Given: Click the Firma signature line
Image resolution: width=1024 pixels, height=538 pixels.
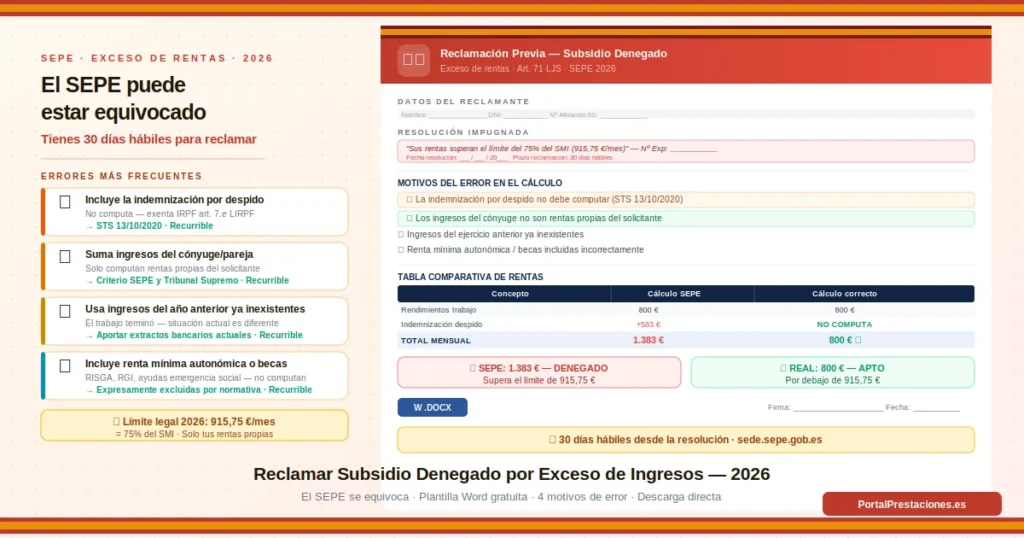Looking at the screenshot, I should (838, 408).
